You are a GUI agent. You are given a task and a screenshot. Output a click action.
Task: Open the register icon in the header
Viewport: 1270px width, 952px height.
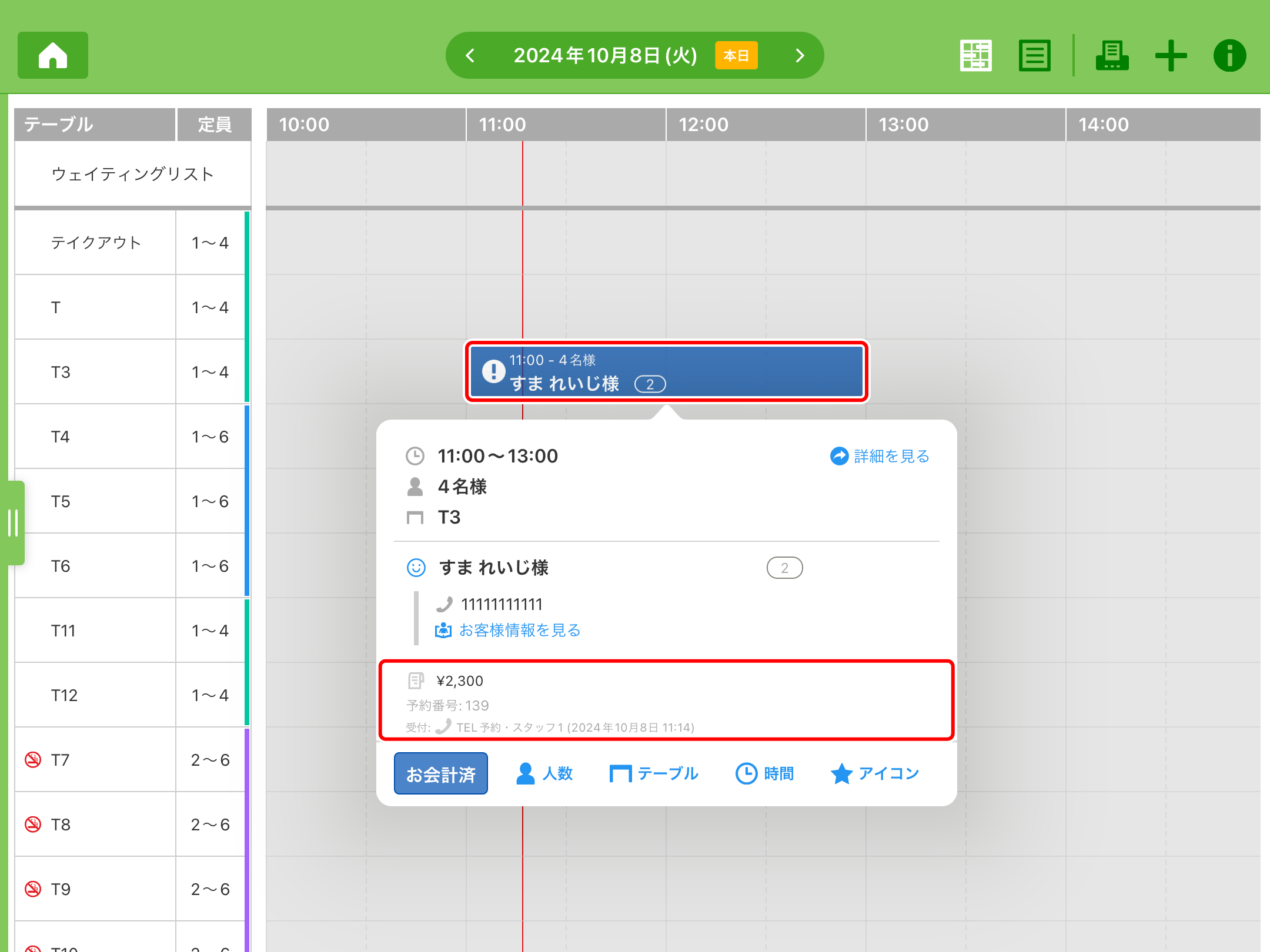(x=1111, y=55)
